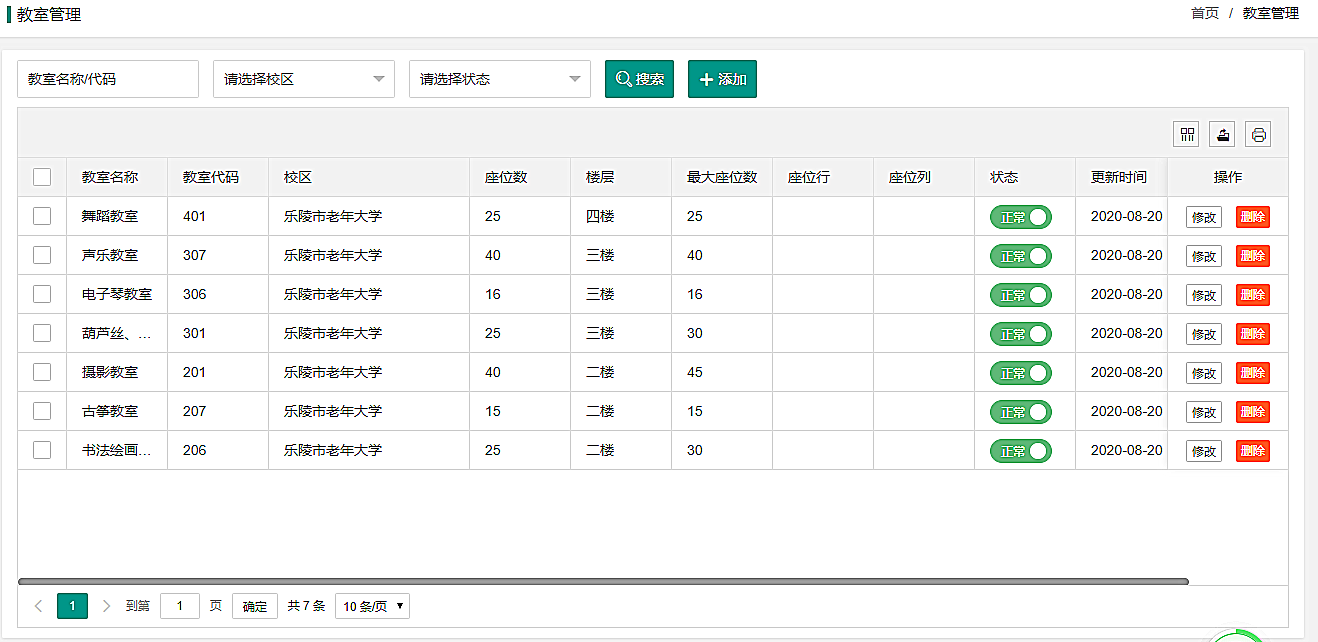The width and height of the screenshot is (1318, 642).
Task: Click the search button with magnifier icon
Action: [x=639, y=79]
